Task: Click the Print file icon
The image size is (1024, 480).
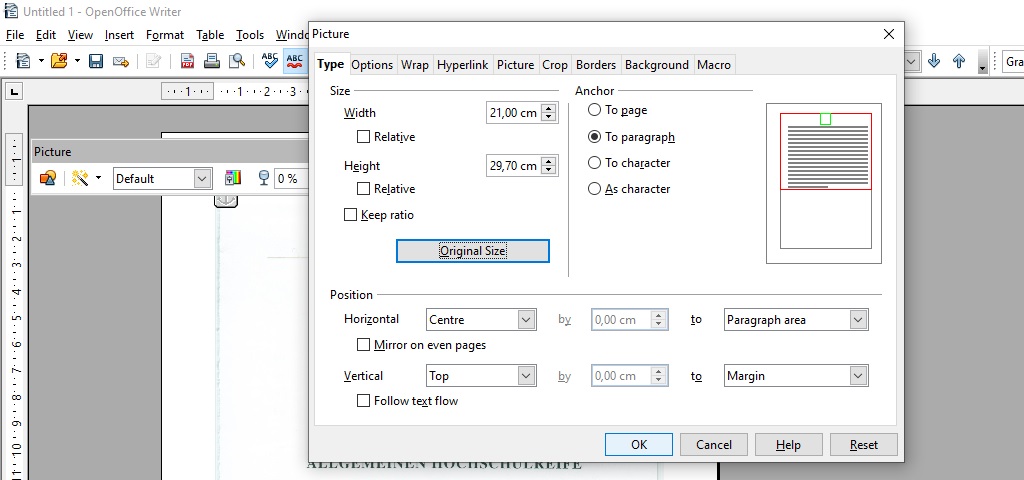Action: 212,61
